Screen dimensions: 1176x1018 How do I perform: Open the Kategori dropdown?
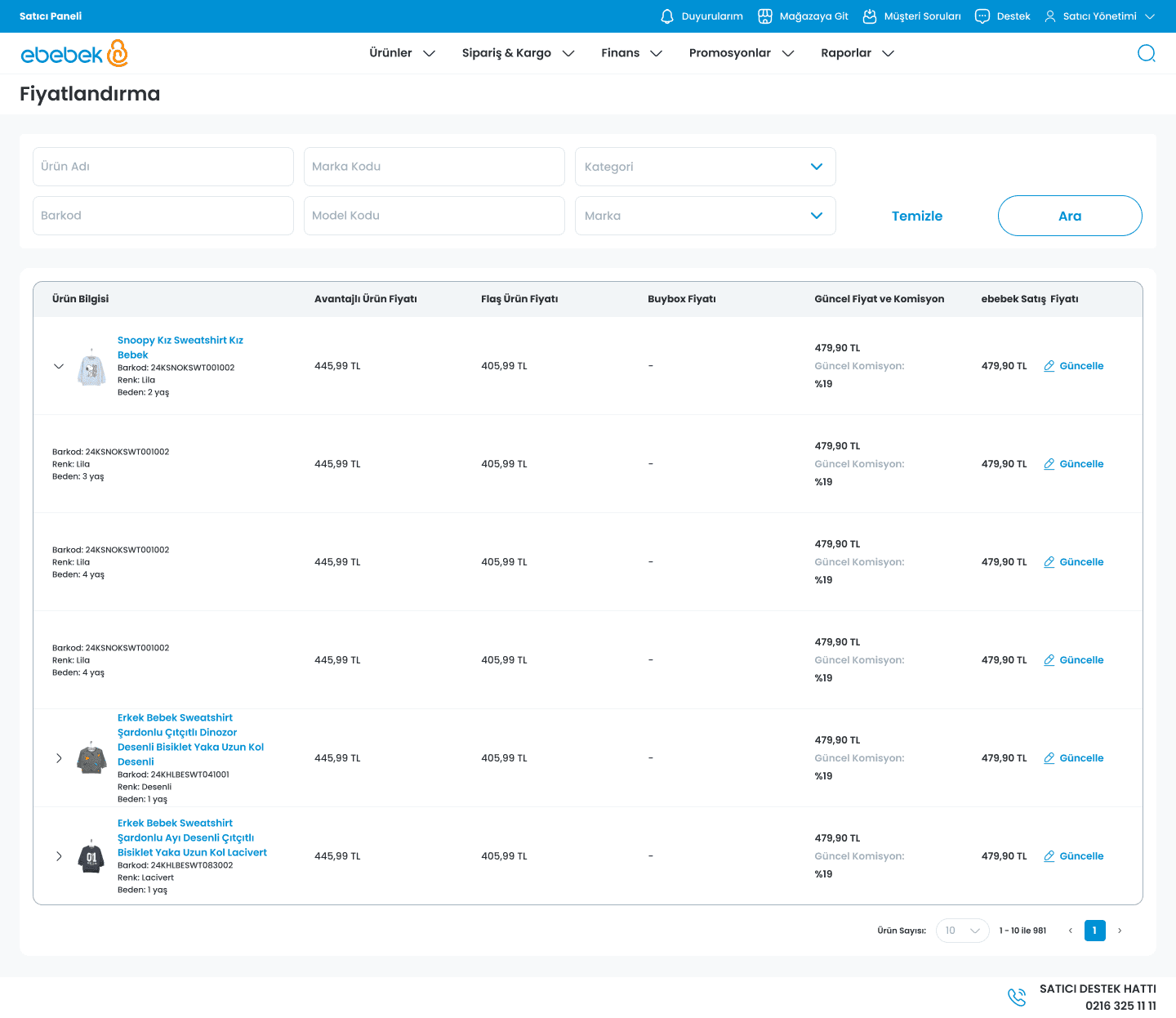pos(706,167)
